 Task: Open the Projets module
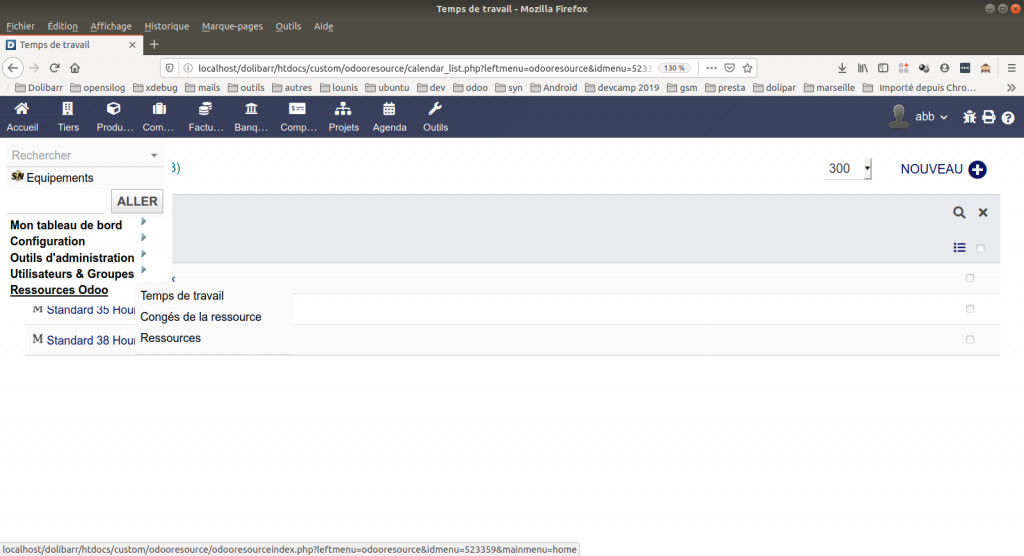[344, 118]
